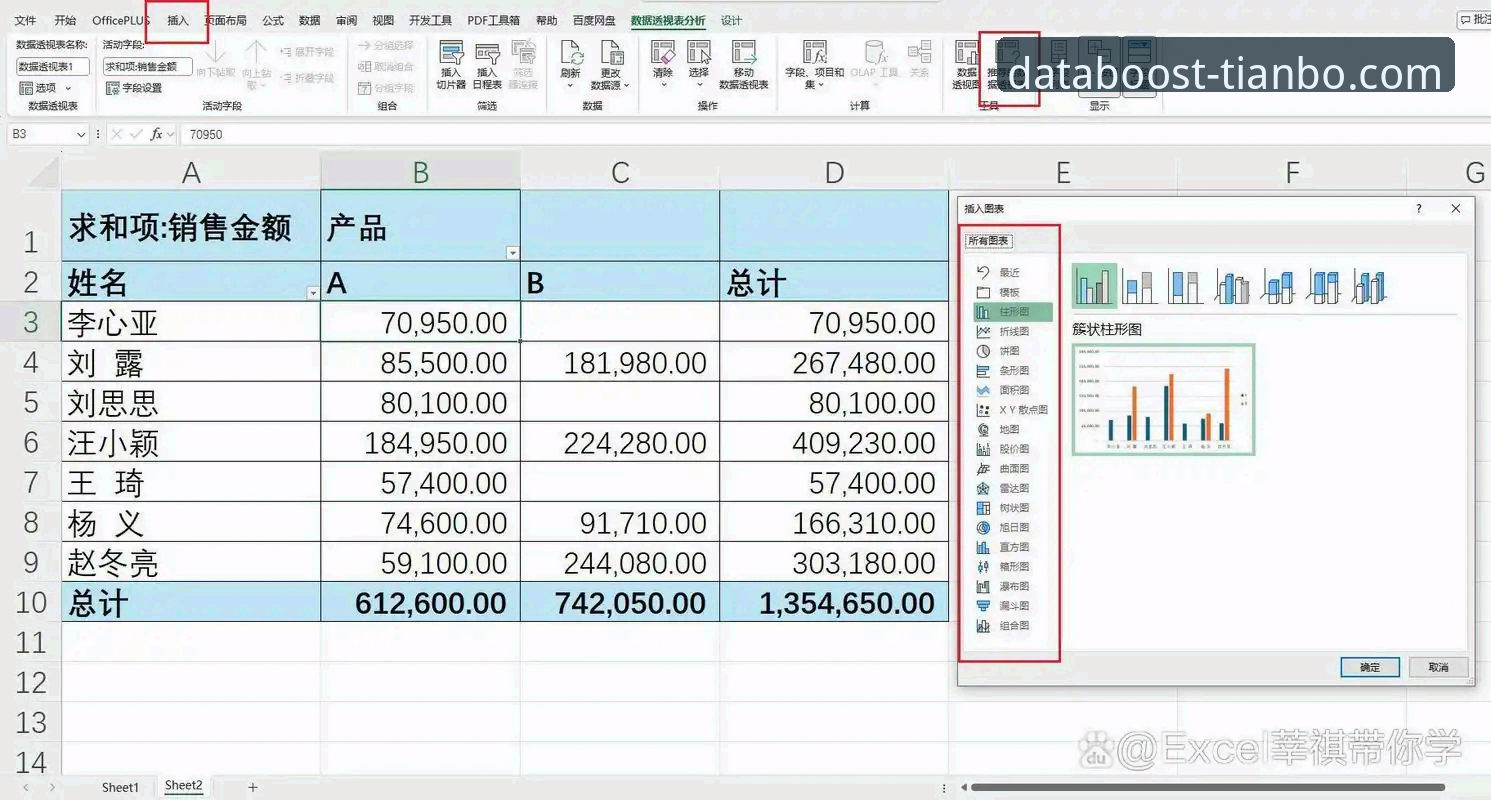Select 最近 chart category in dialog
This screenshot has width=1491, height=800.
tap(1010, 273)
